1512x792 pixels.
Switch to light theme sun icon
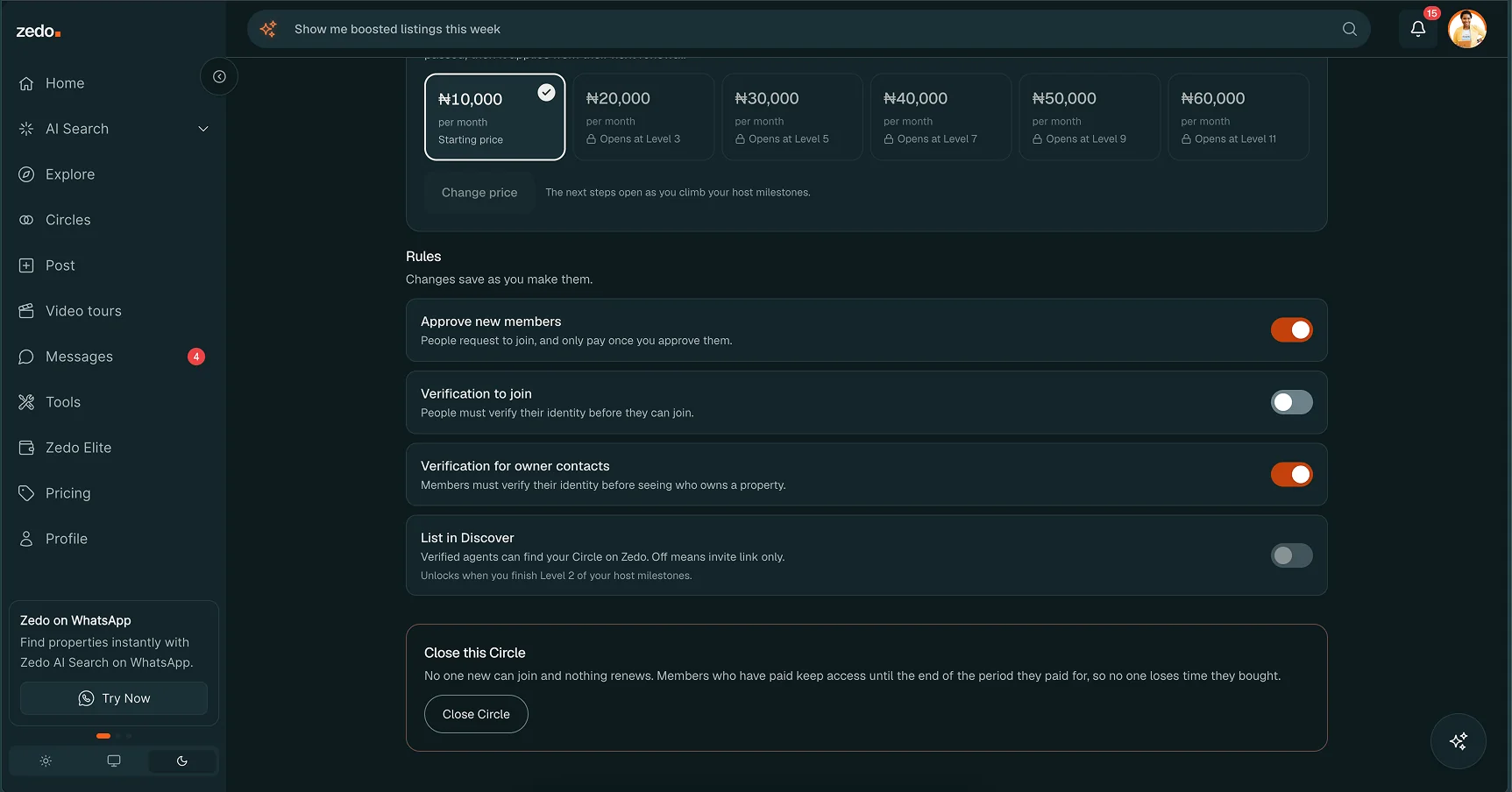click(x=46, y=761)
